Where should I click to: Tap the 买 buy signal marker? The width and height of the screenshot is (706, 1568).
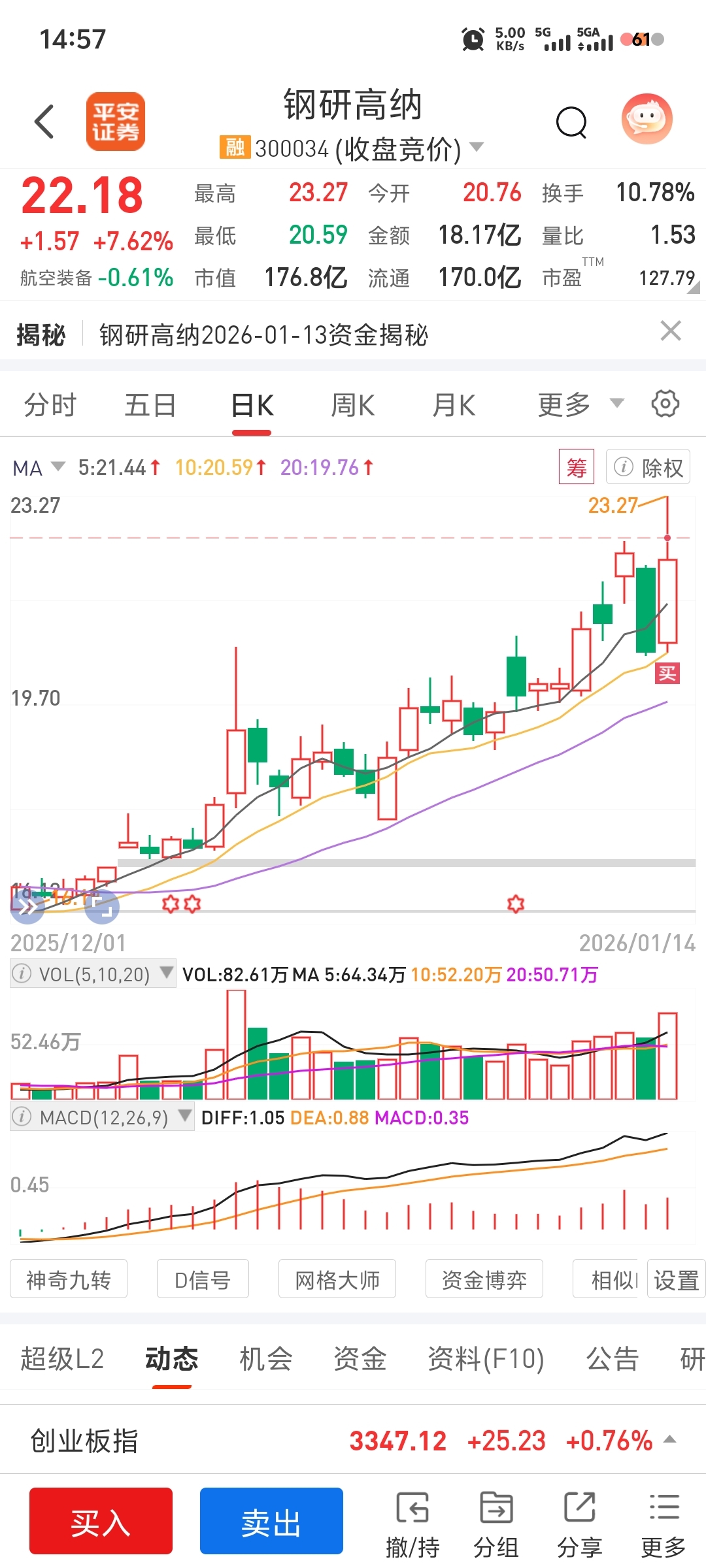pyautogui.click(x=667, y=673)
